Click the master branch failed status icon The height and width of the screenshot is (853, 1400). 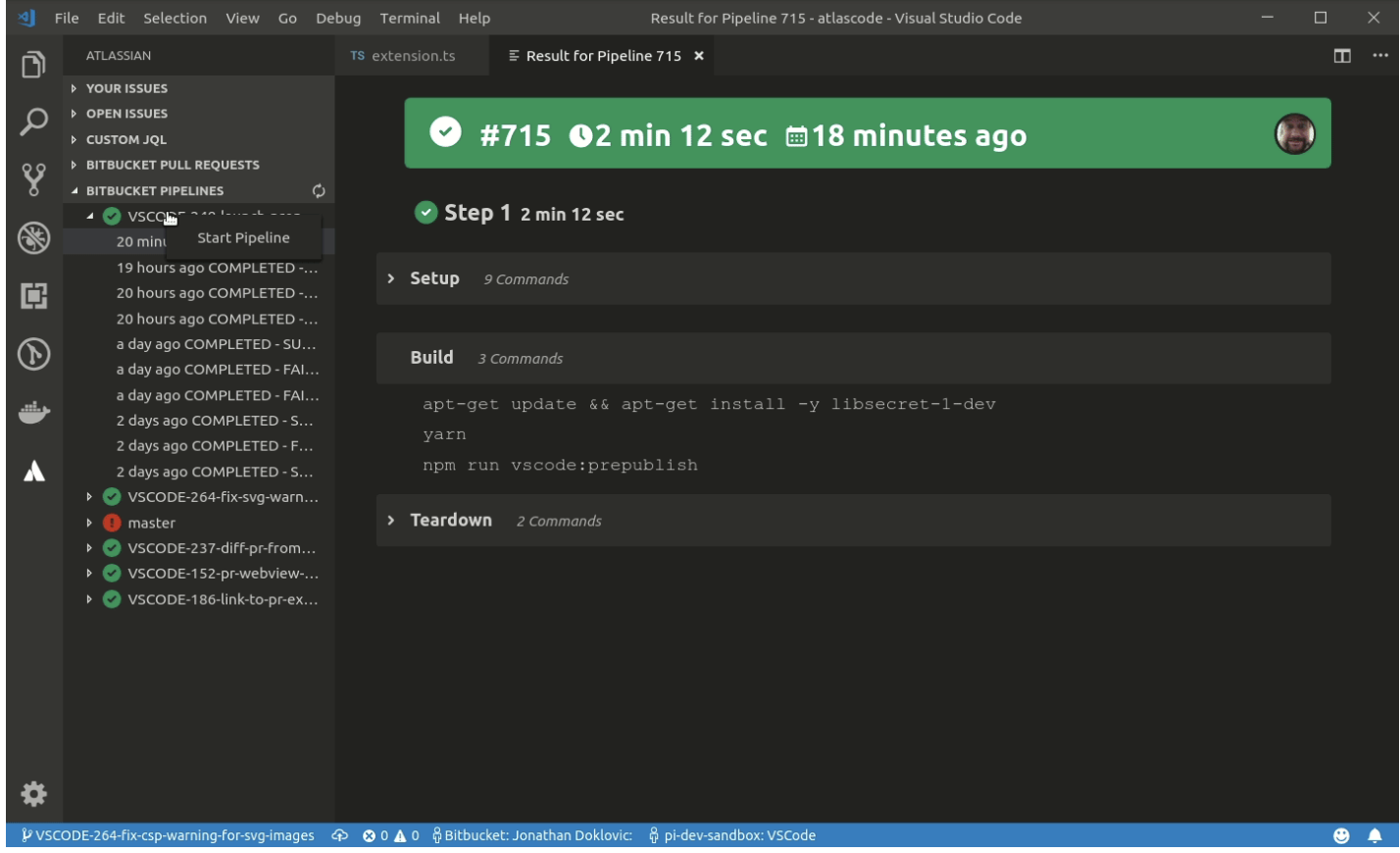pos(112,523)
